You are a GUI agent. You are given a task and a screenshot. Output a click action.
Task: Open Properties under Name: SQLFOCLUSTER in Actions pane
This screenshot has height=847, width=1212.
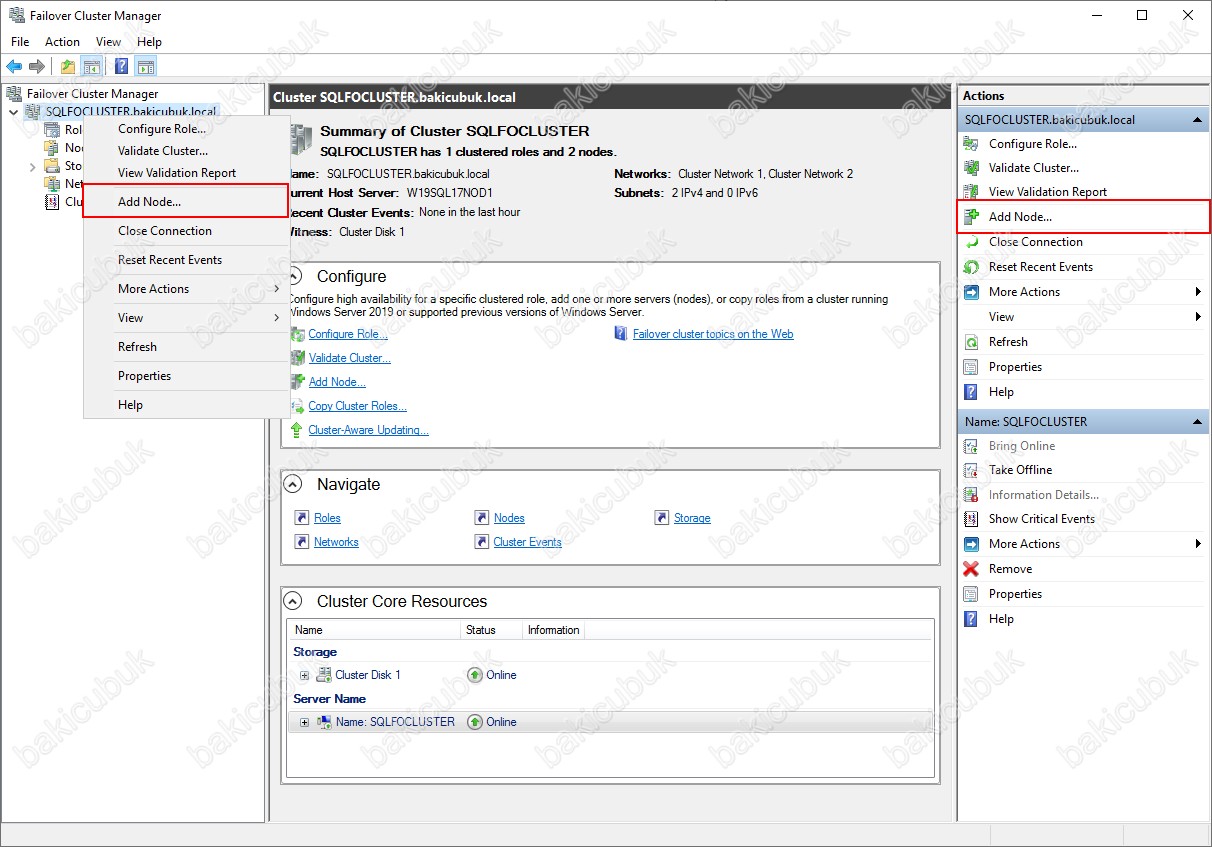tap(1015, 594)
